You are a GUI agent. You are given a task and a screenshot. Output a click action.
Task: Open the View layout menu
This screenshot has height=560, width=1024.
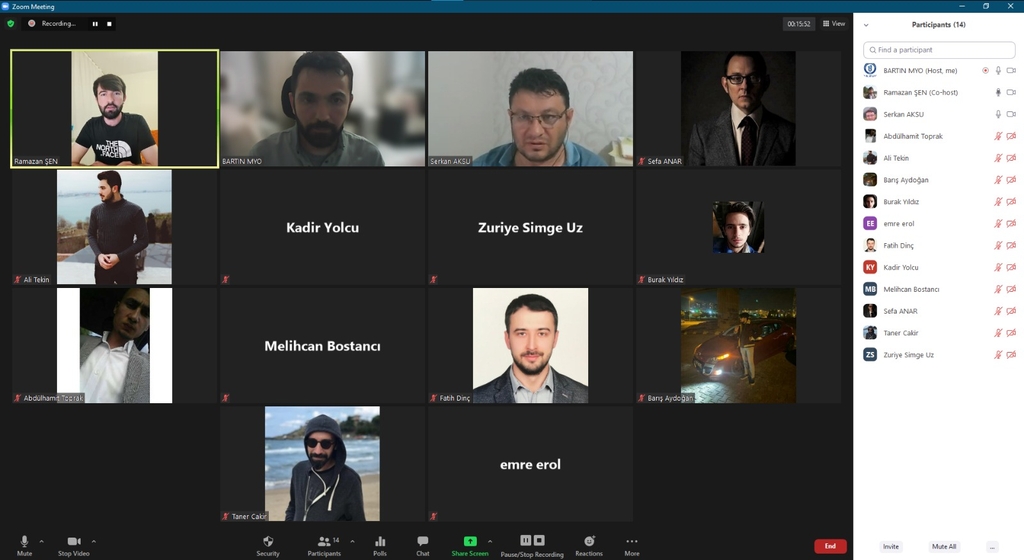834,24
